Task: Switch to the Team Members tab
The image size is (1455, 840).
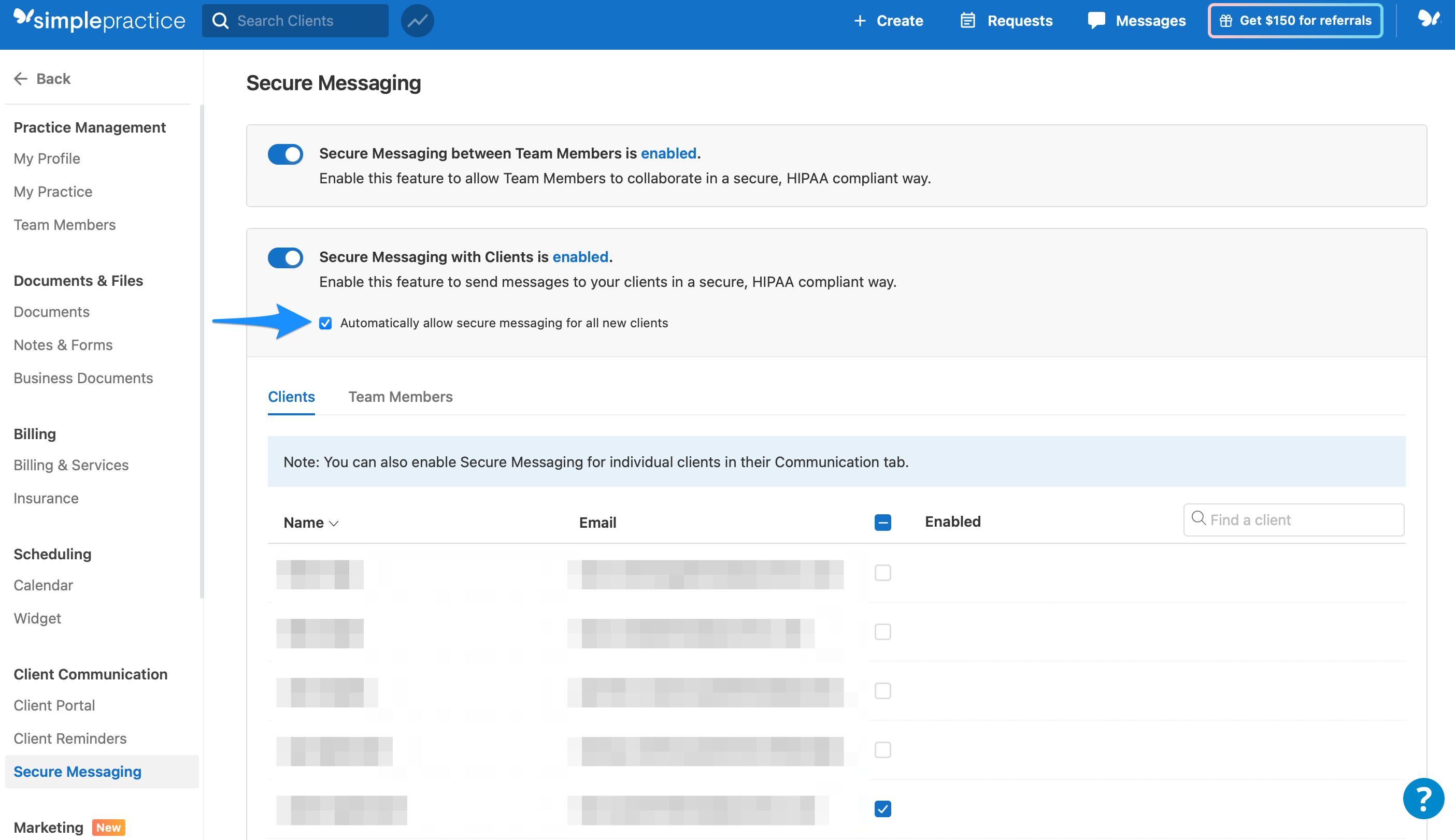Action: pos(400,397)
